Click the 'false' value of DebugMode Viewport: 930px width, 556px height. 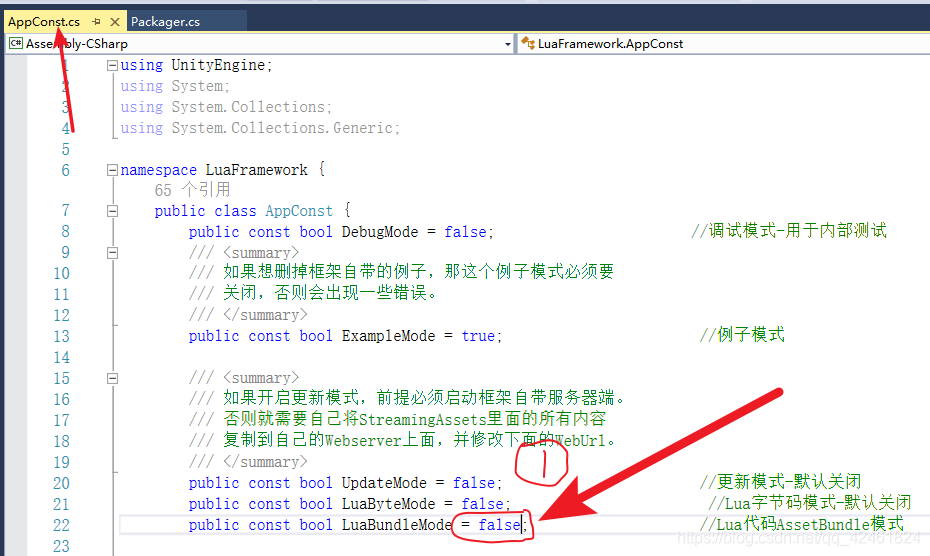pyautogui.click(x=466, y=232)
